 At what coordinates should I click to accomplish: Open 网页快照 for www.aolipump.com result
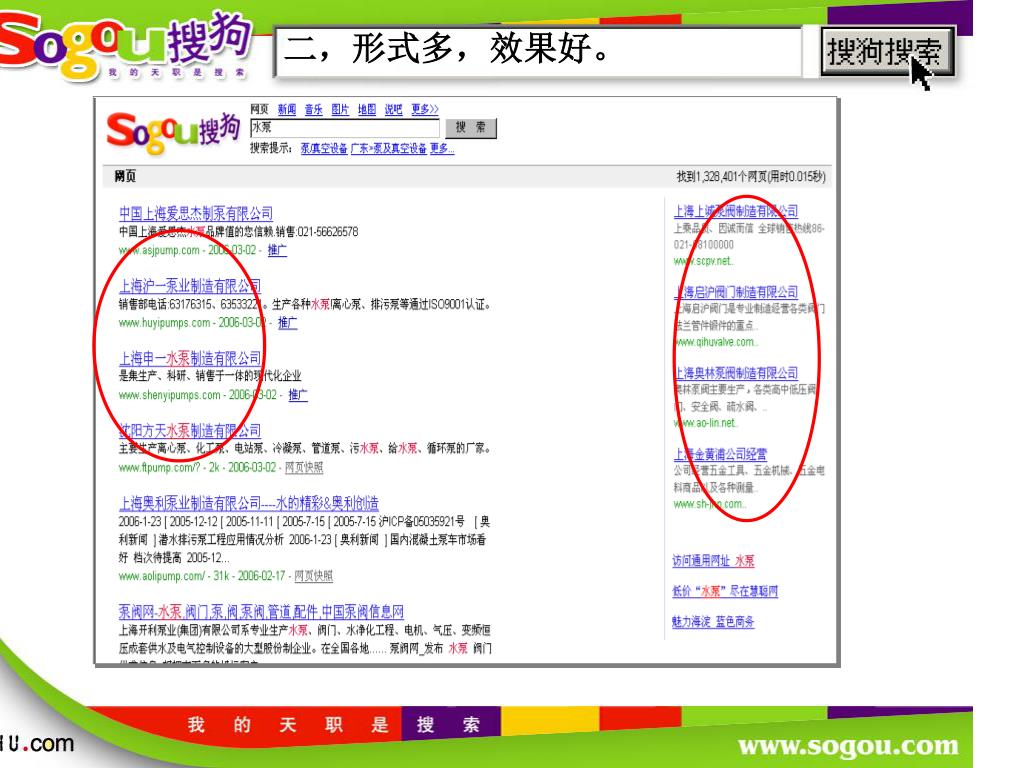[313, 576]
